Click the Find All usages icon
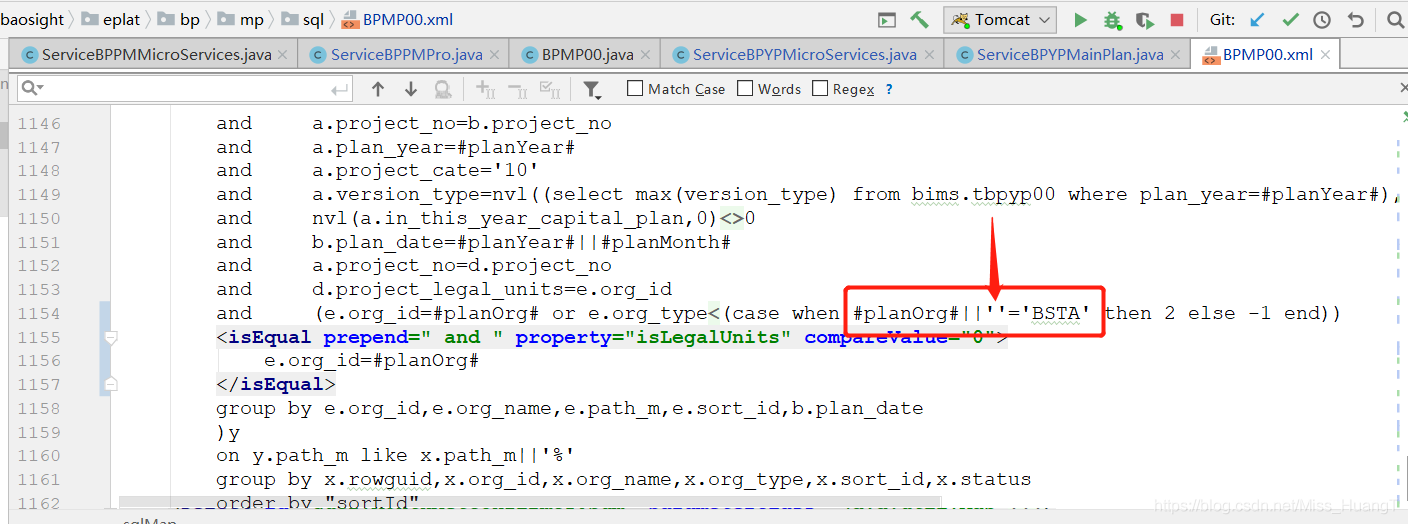This screenshot has width=1408, height=524. (x=442, y=89)
